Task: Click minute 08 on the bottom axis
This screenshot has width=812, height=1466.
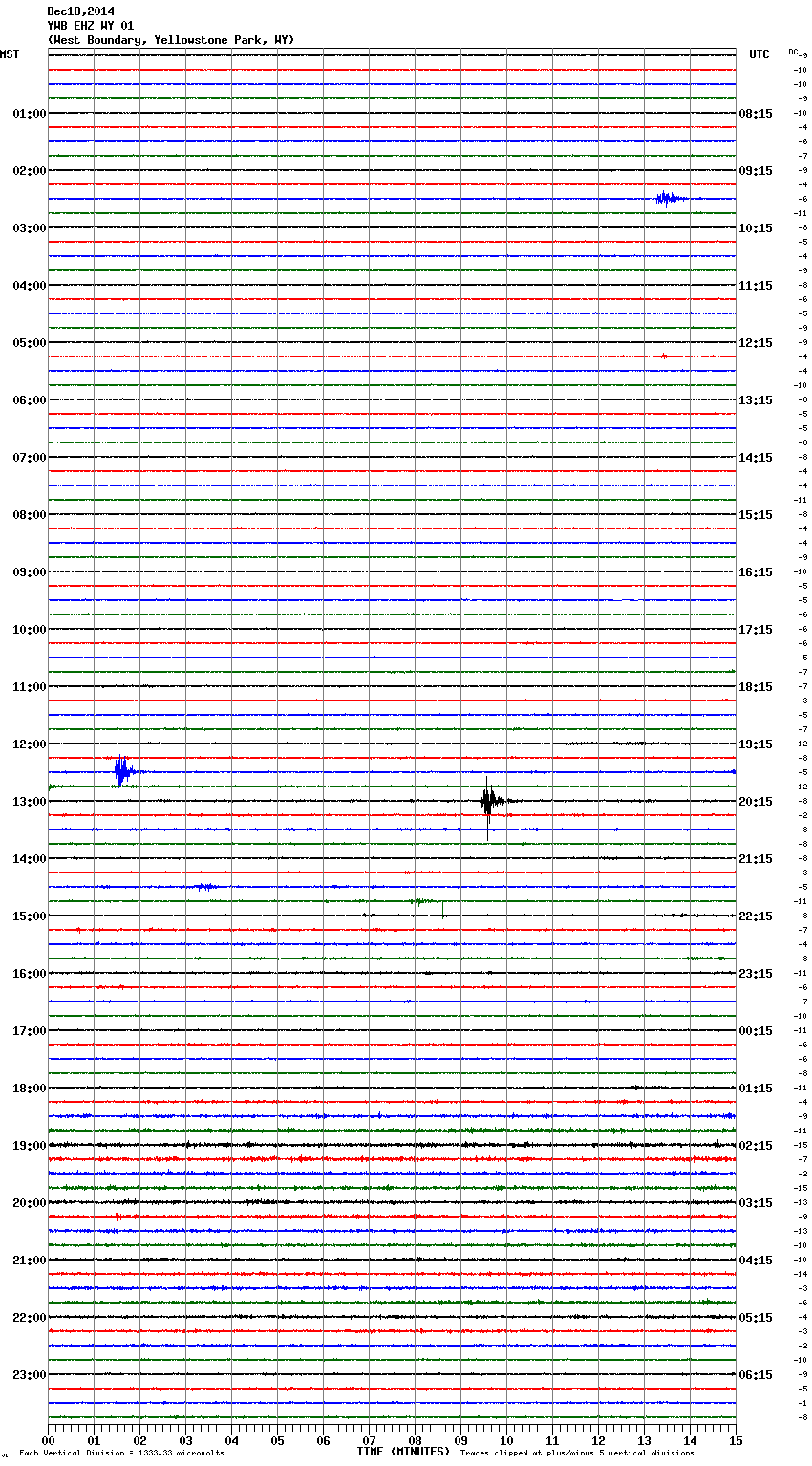Action: [415, 1440]
